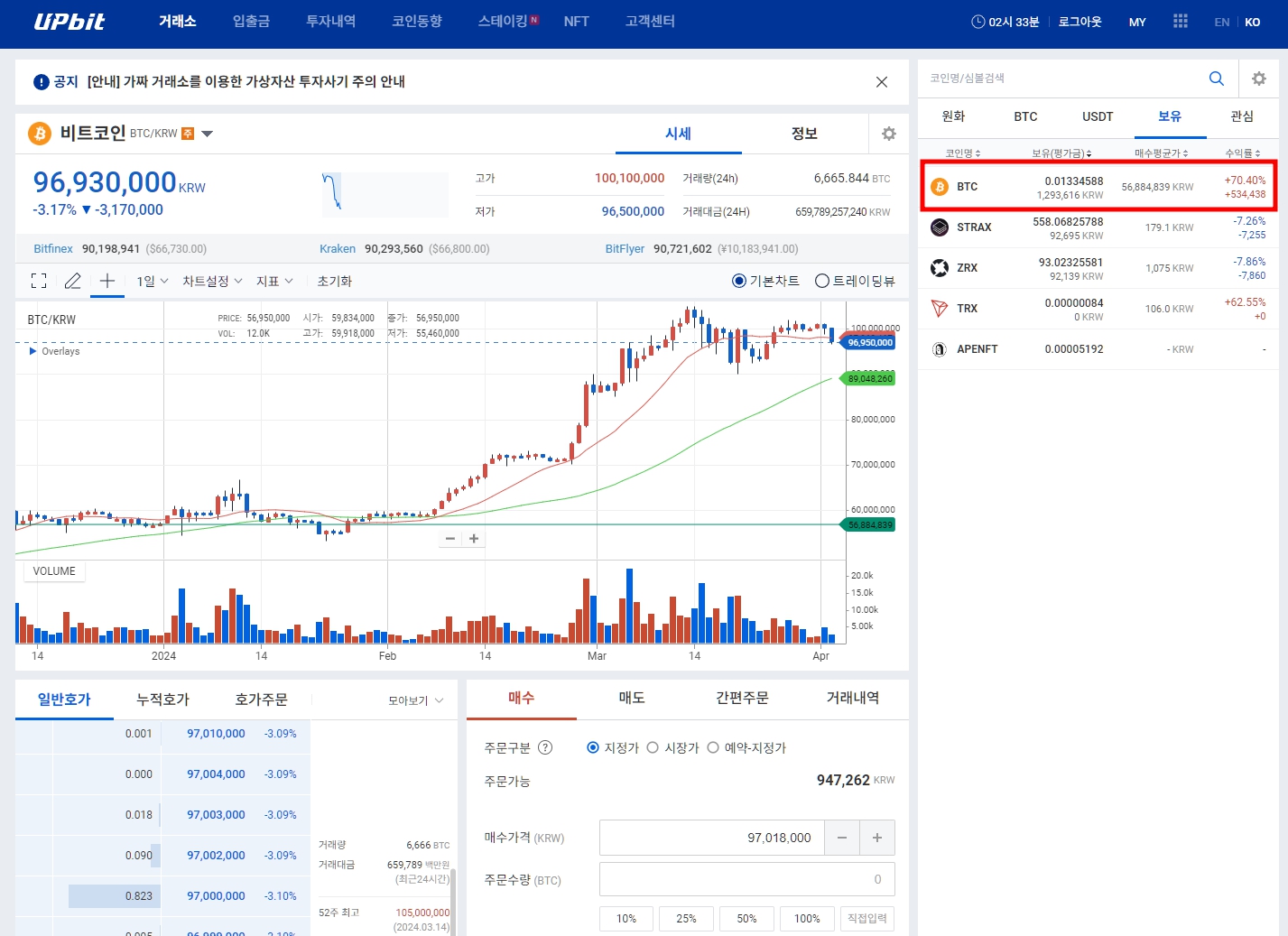Screen dimensions: 1288x936
Task: Switch to 매도 tab
Action: [x=632, y=698]
